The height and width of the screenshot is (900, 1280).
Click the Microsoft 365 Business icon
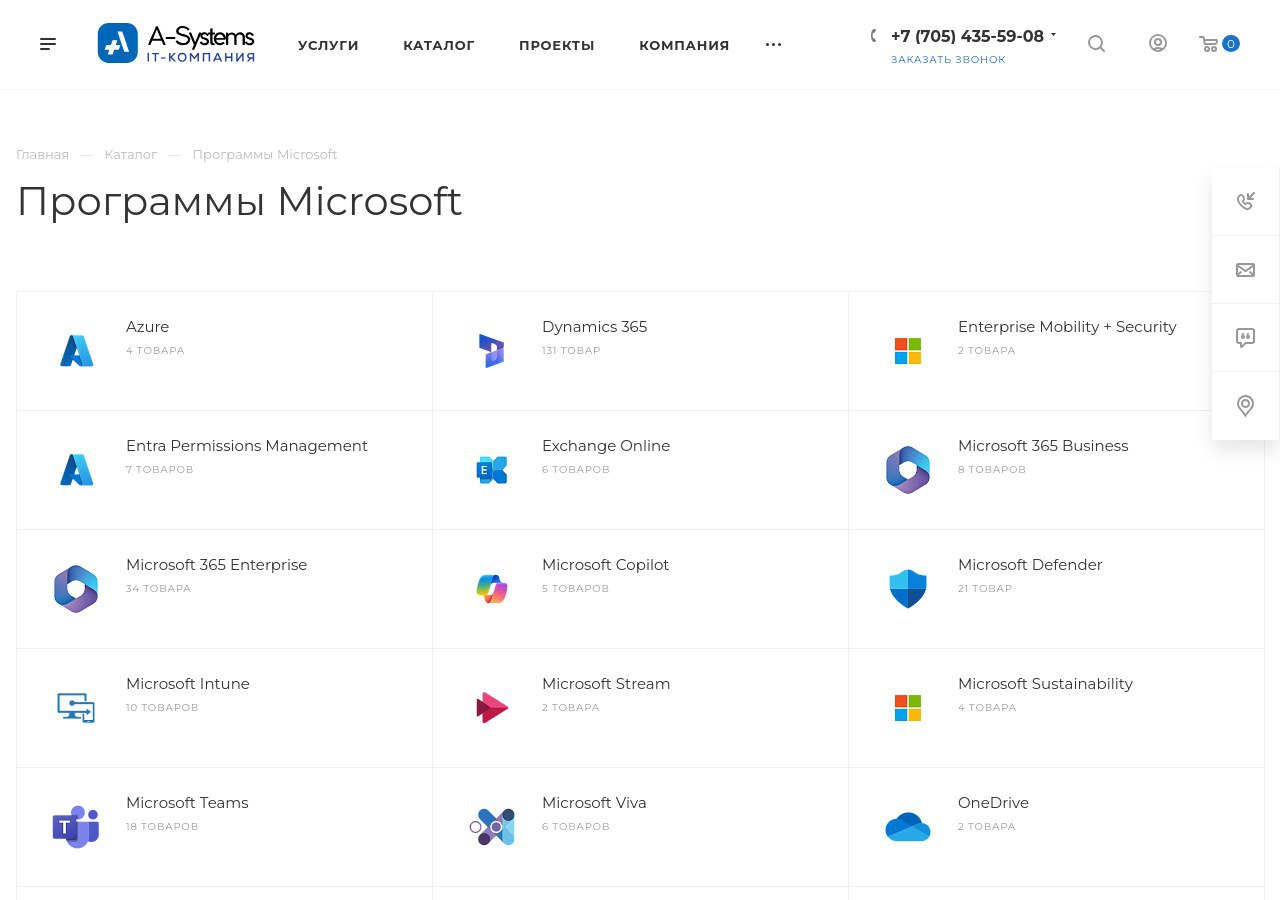[908, 470]
